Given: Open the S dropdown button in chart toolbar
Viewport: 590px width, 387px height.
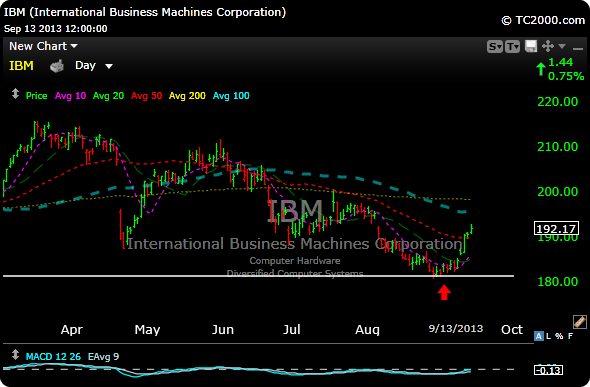Looking at the screenshot, I should click(495, 47).
